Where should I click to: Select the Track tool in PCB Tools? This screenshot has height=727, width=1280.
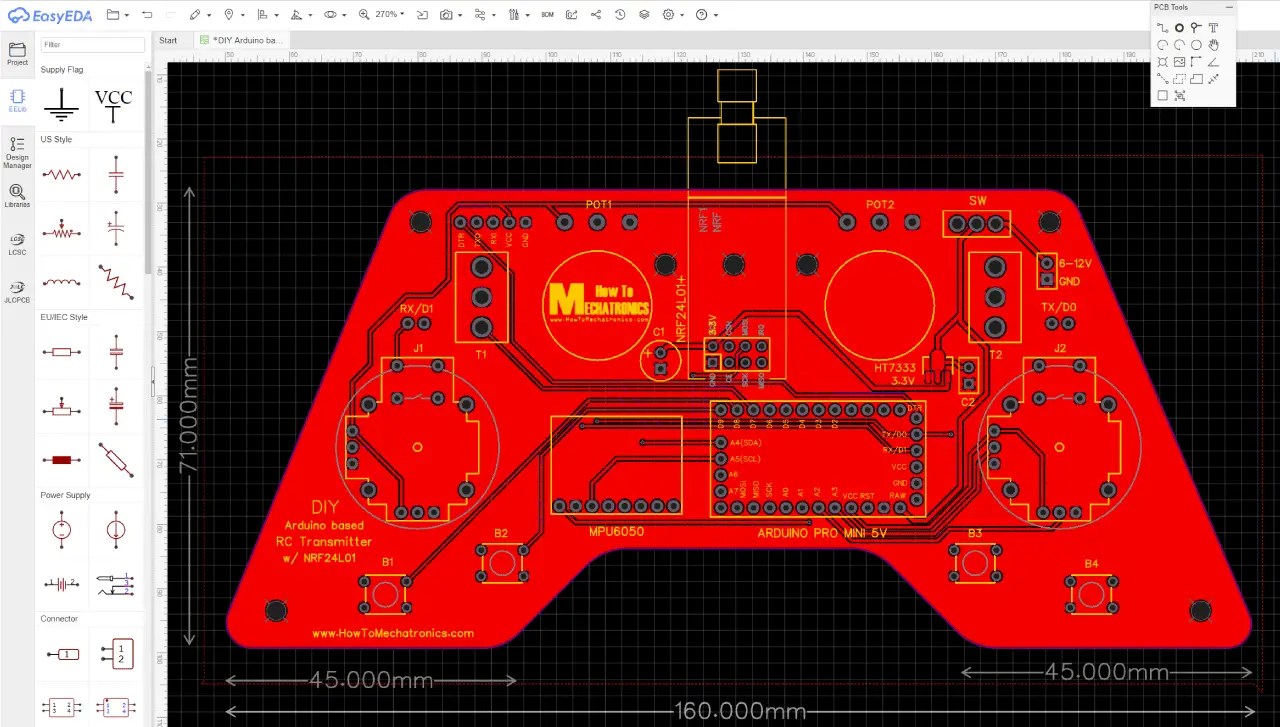tap(1163, 27)
